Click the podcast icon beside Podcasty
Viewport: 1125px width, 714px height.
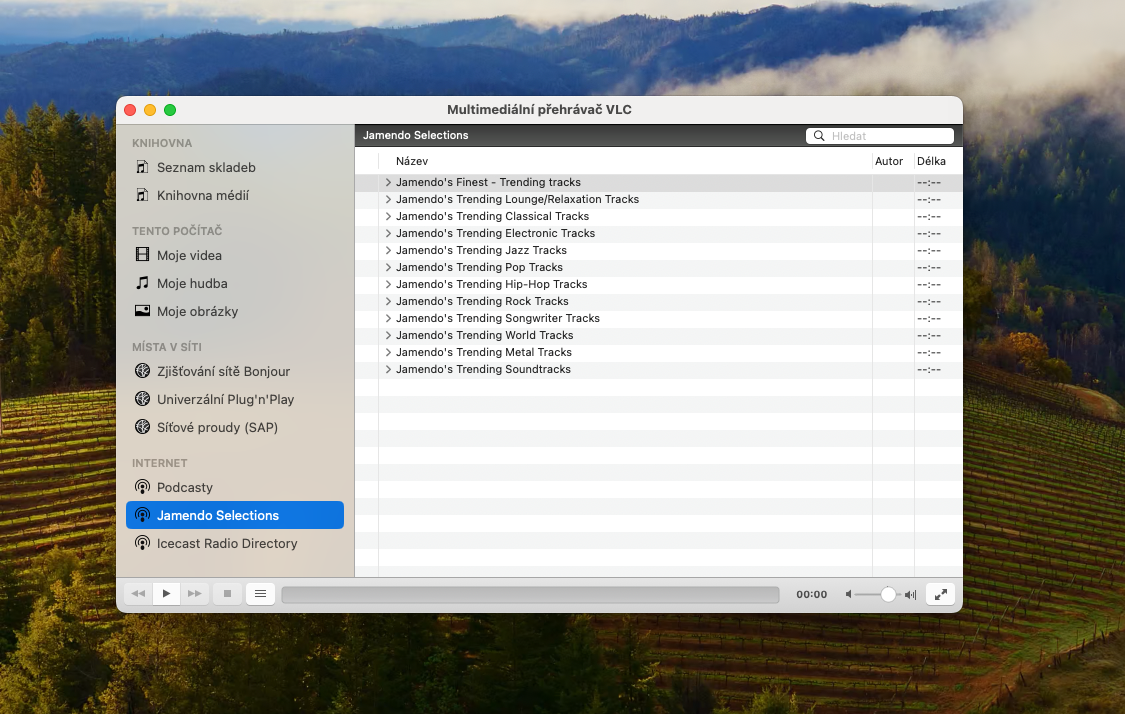(x=142, y=487)
